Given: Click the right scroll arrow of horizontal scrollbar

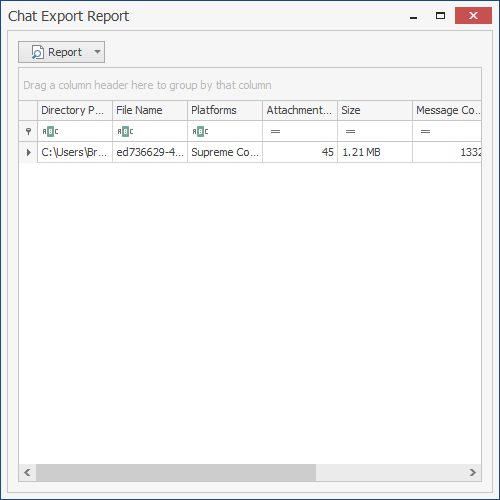Looking at the screenshot, I should [x=473, y=472].
